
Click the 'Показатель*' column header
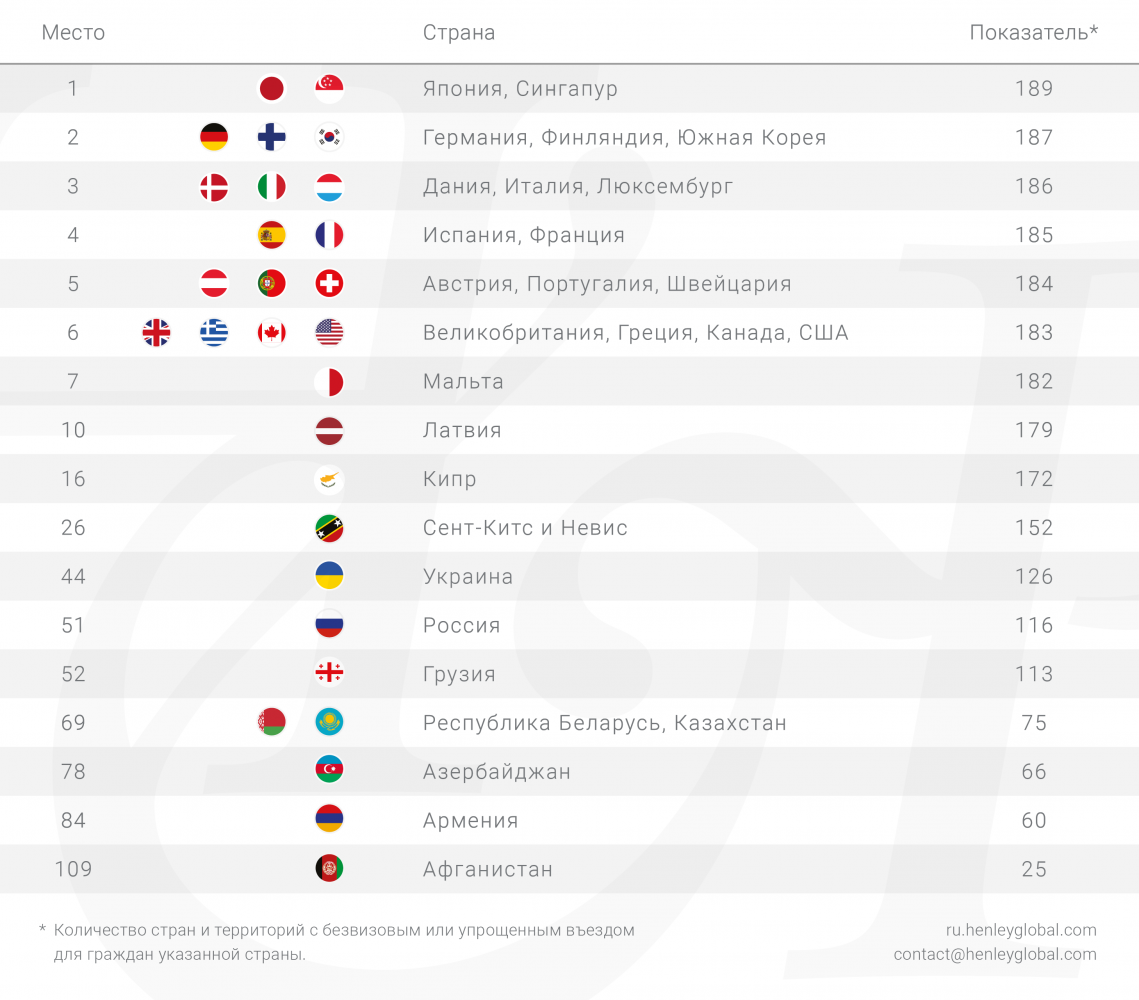pyautogui.click(x=1034, y=33)
